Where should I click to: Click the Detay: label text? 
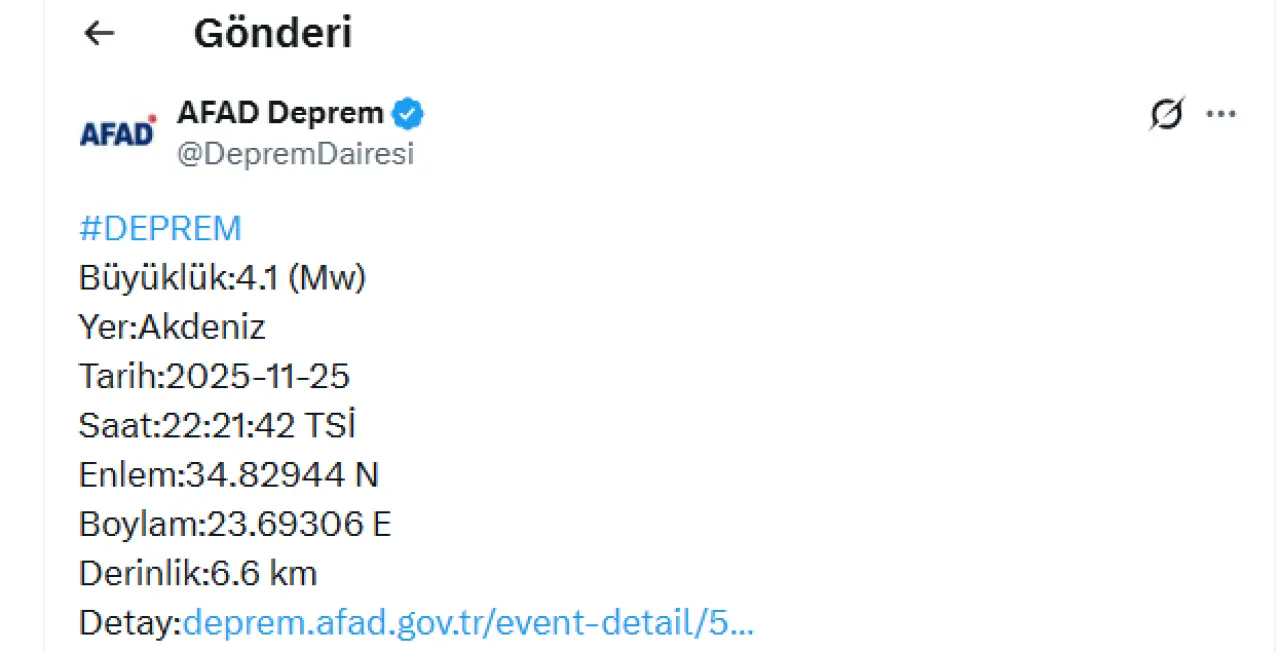130,623
